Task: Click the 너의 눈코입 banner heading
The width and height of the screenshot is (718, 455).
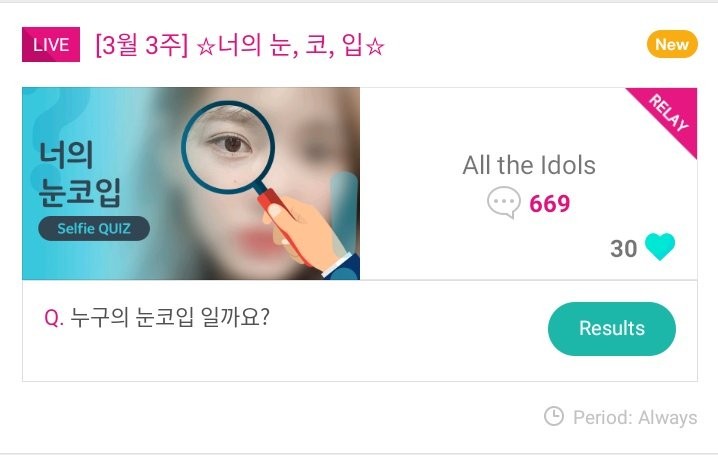Action: pos(80,173)
